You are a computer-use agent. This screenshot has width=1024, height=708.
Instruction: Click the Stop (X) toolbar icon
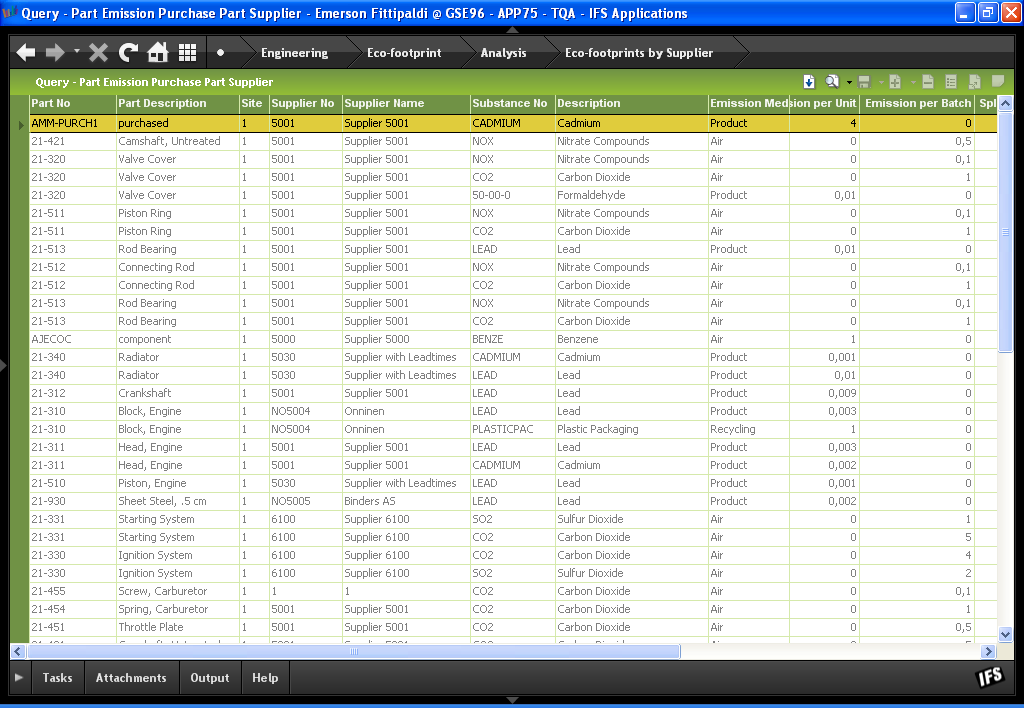pyautogui.click(x=99, y=52)
